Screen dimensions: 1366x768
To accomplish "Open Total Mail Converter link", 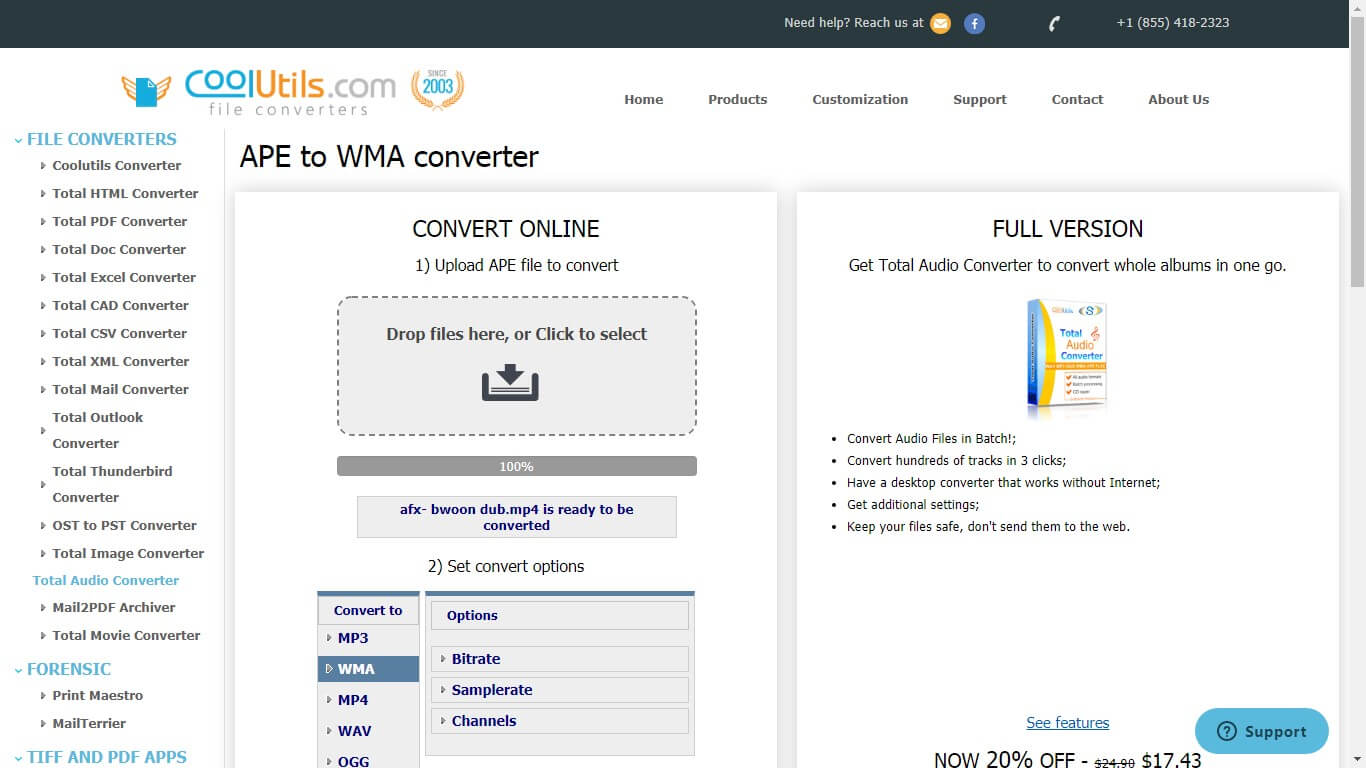I will (120, 390).
